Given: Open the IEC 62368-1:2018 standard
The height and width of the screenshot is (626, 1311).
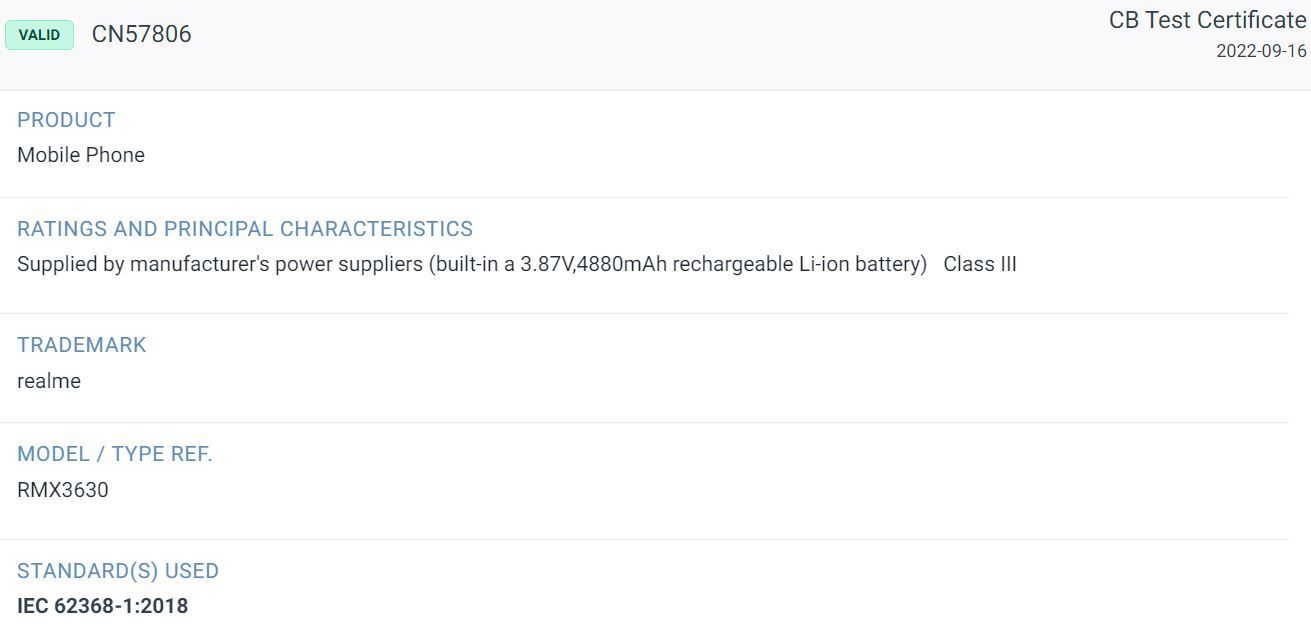Looking at the screenshot, I should click(x=102, y=606).
